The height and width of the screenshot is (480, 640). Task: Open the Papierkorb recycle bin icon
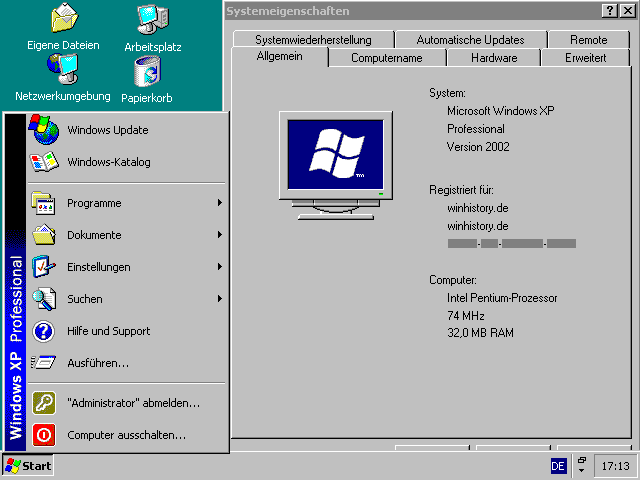(x=147, y=72)
